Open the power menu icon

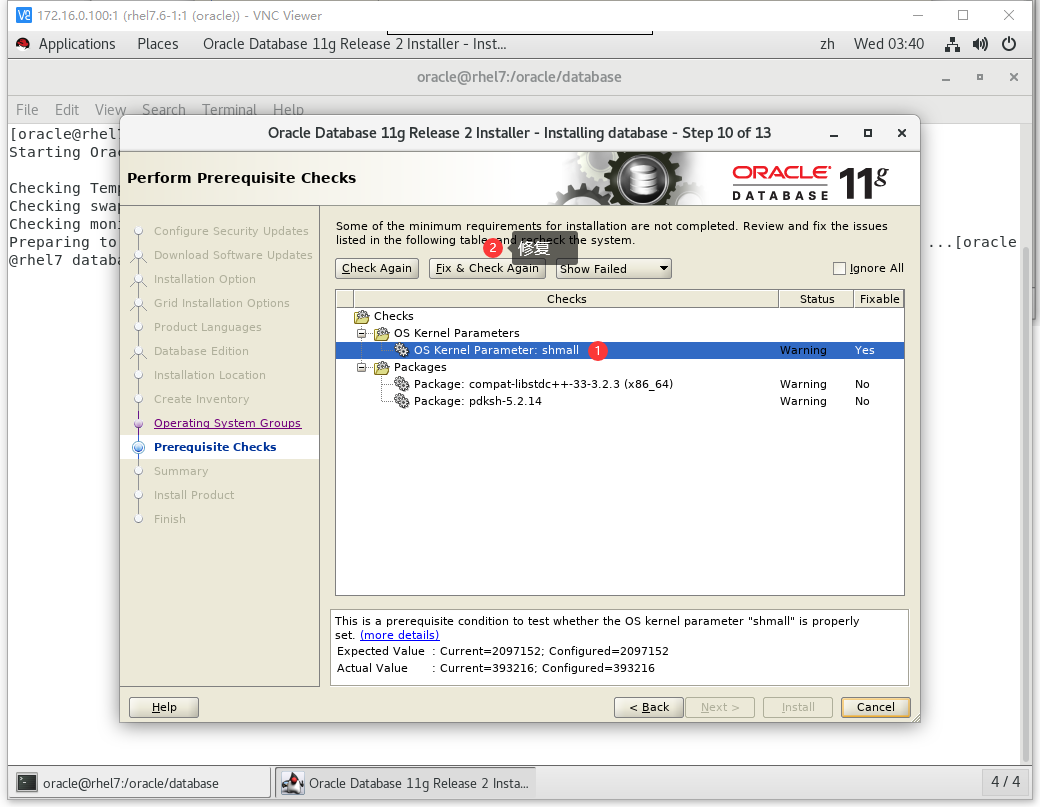tap(1009, 44)
